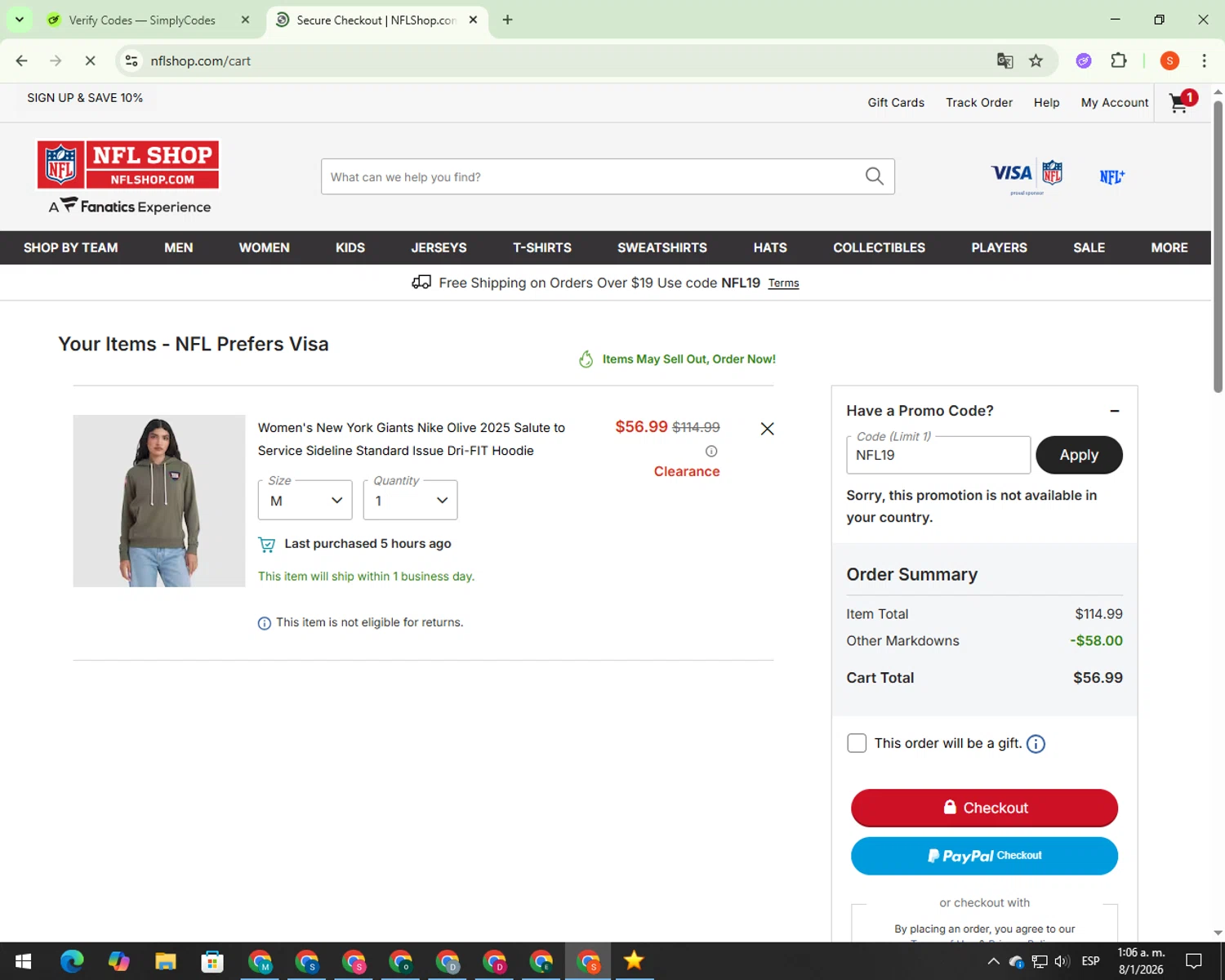Open Microsoft Store from the taskbar
Screen dimensions: 1225x980
(x=212, y=961)
